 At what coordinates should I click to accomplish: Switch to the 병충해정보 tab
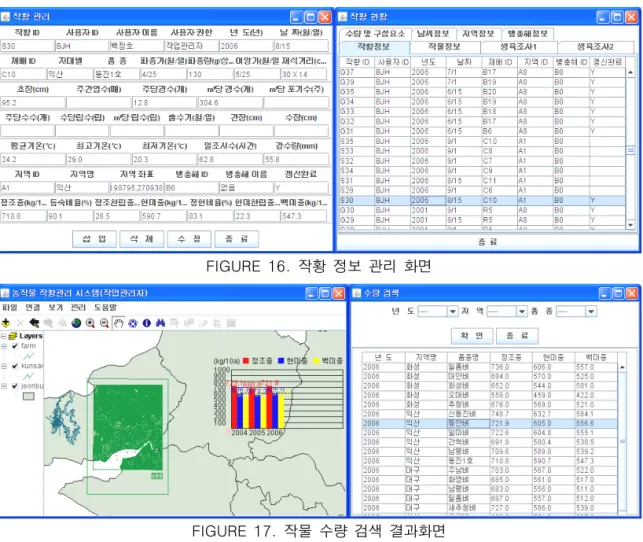[527, 34]
